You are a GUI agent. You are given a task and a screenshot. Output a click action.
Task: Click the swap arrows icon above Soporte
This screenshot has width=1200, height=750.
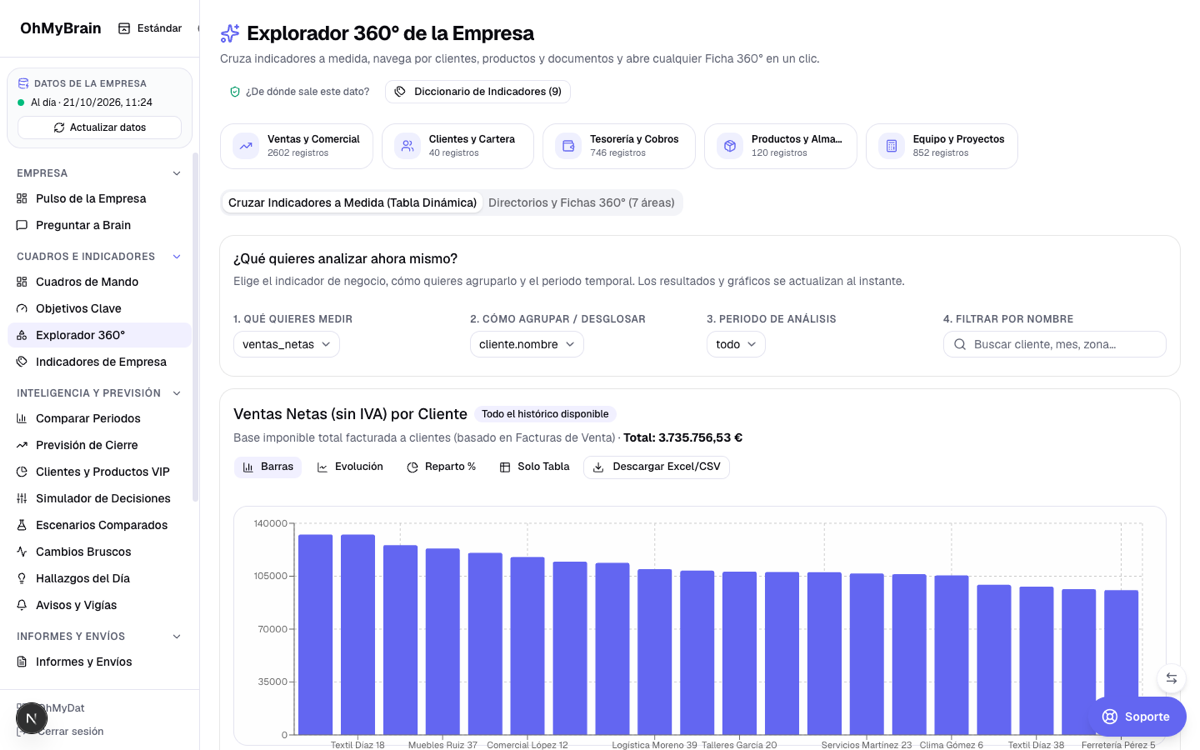1171,678
